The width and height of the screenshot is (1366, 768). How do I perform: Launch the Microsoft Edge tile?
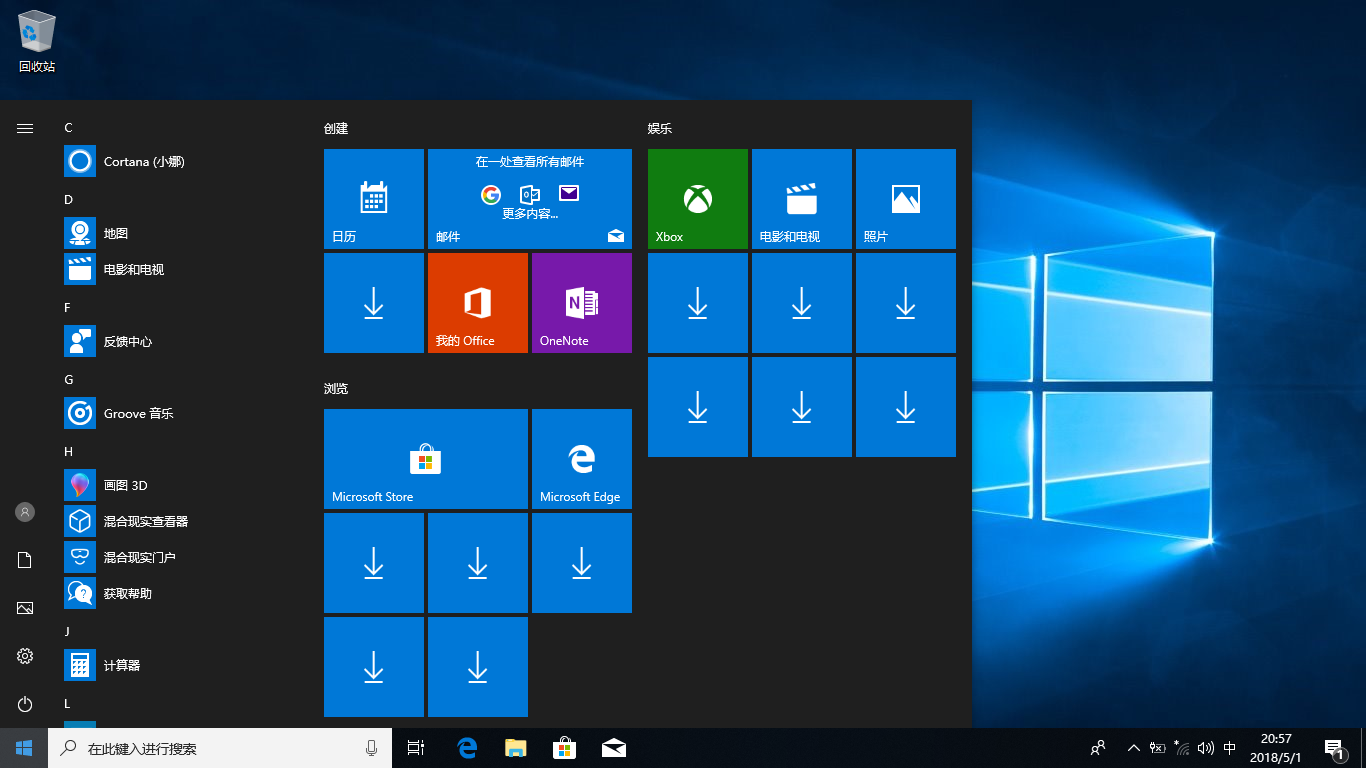tap(581, 459)
